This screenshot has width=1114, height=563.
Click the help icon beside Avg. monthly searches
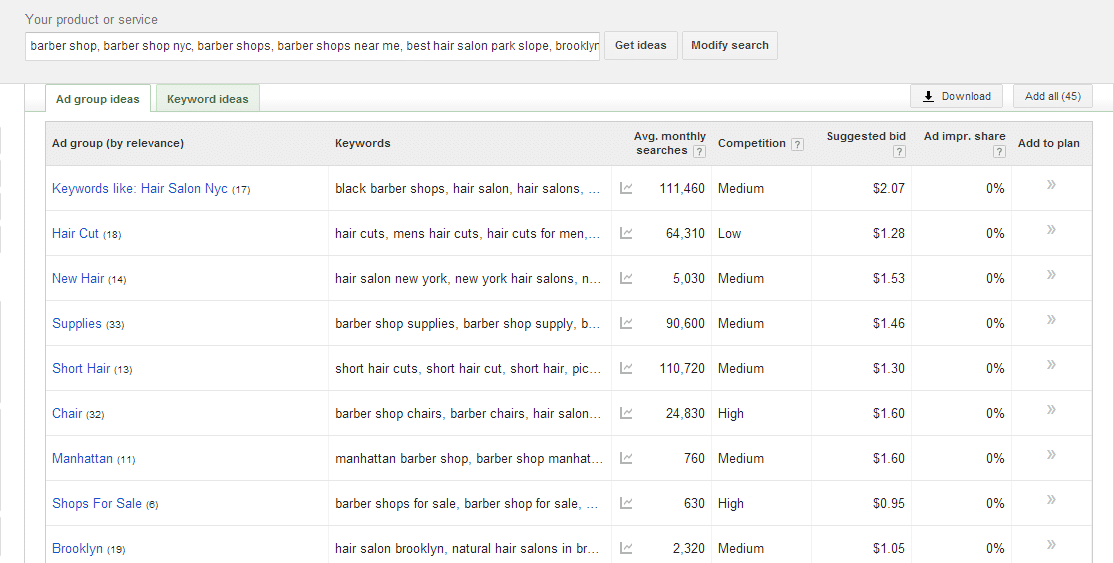coord(700,151)
